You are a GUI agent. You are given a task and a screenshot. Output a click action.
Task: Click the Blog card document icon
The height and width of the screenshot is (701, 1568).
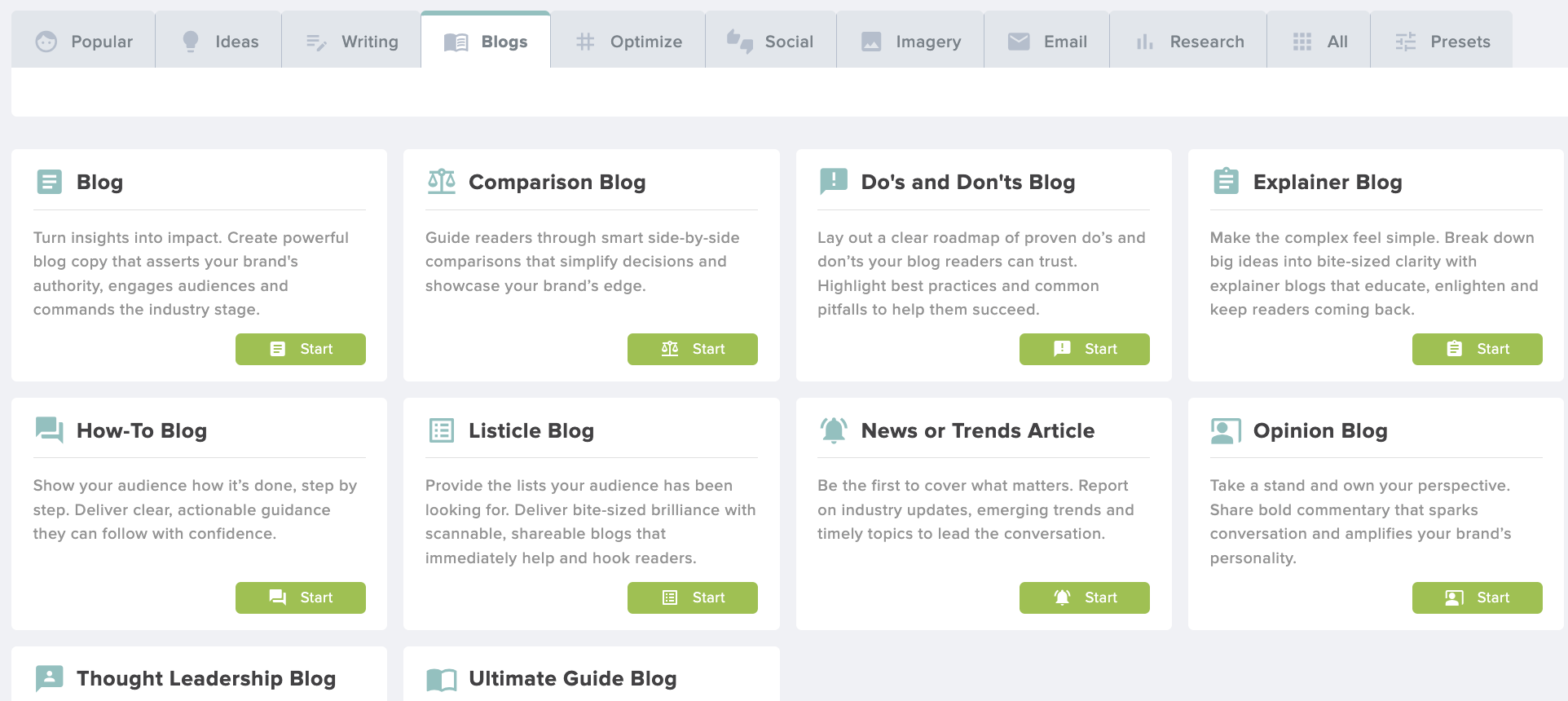[x=49, y=181]
